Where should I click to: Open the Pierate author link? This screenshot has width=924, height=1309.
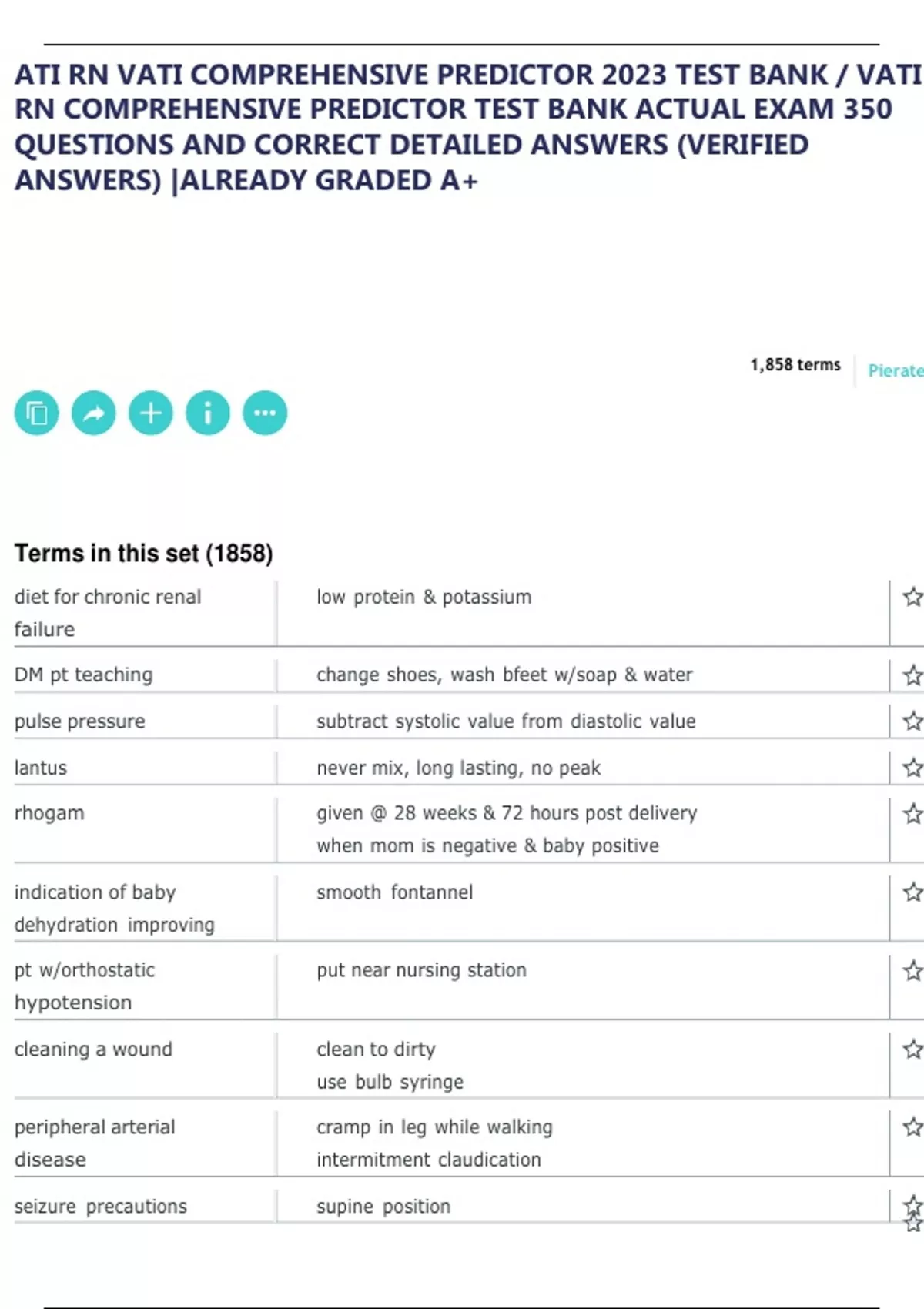pyautogui.click(x=895, y=370)
